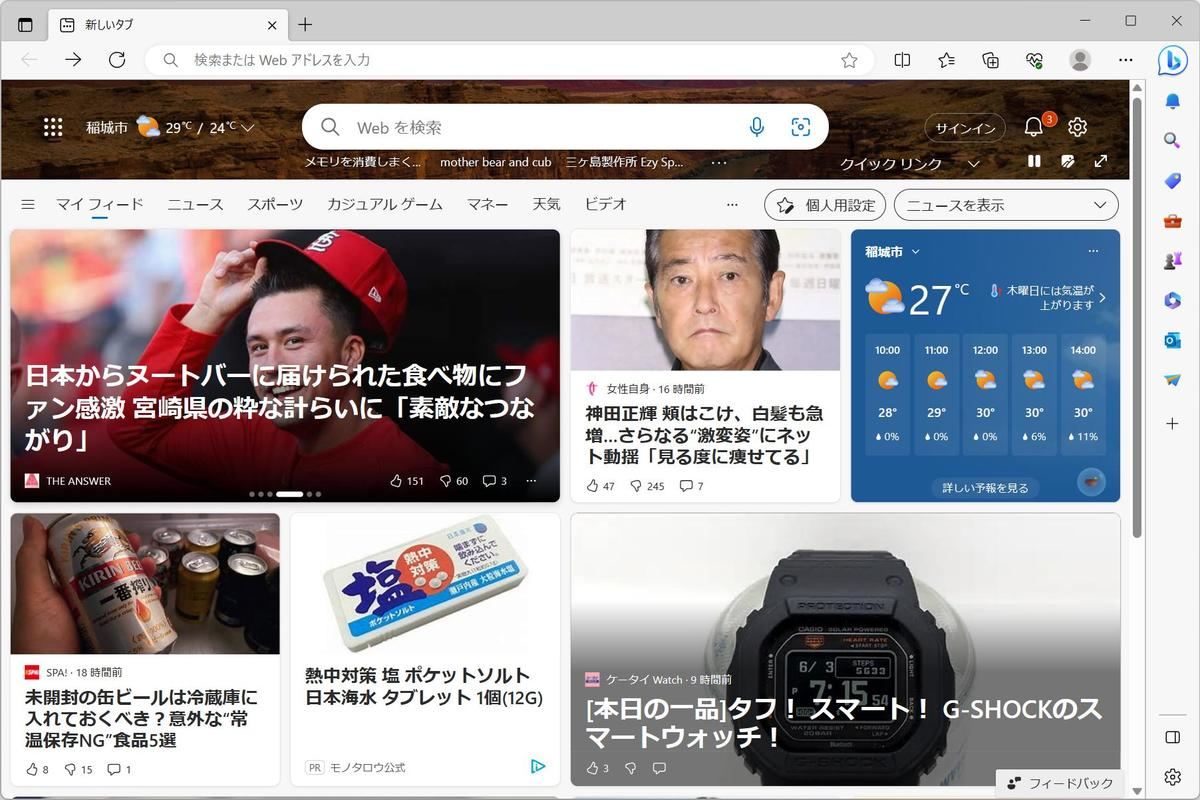Open the 神田正輝 article headline
Viewport: 1200px width, 800px height.
point(704,435)
